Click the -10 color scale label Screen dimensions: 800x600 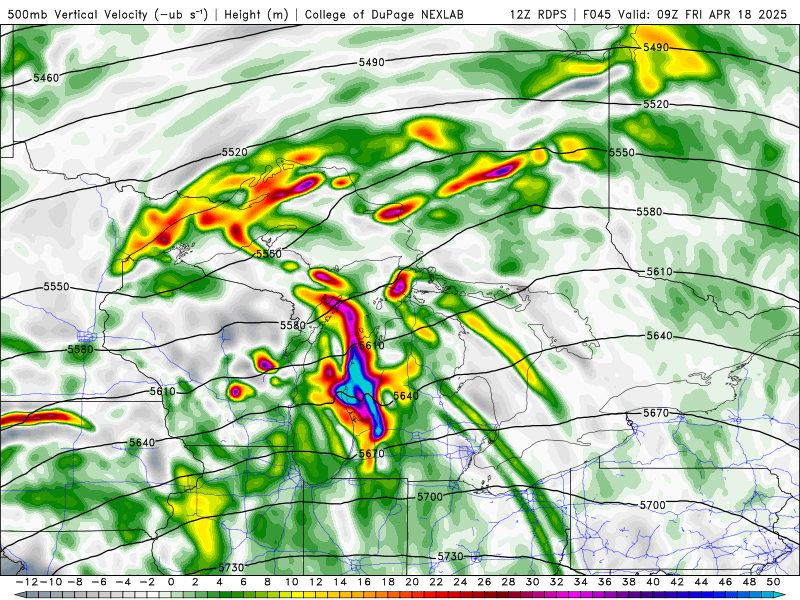51,582
